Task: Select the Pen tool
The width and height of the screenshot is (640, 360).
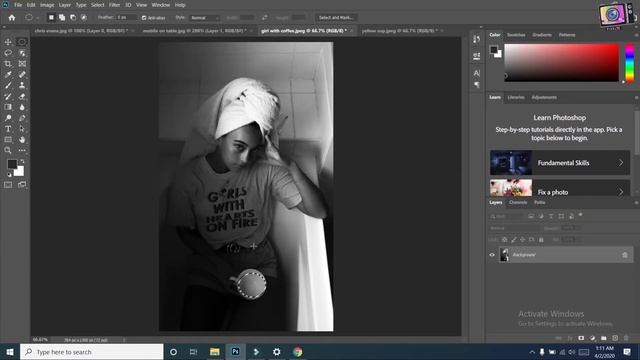Action: click(x=22, y=118)
